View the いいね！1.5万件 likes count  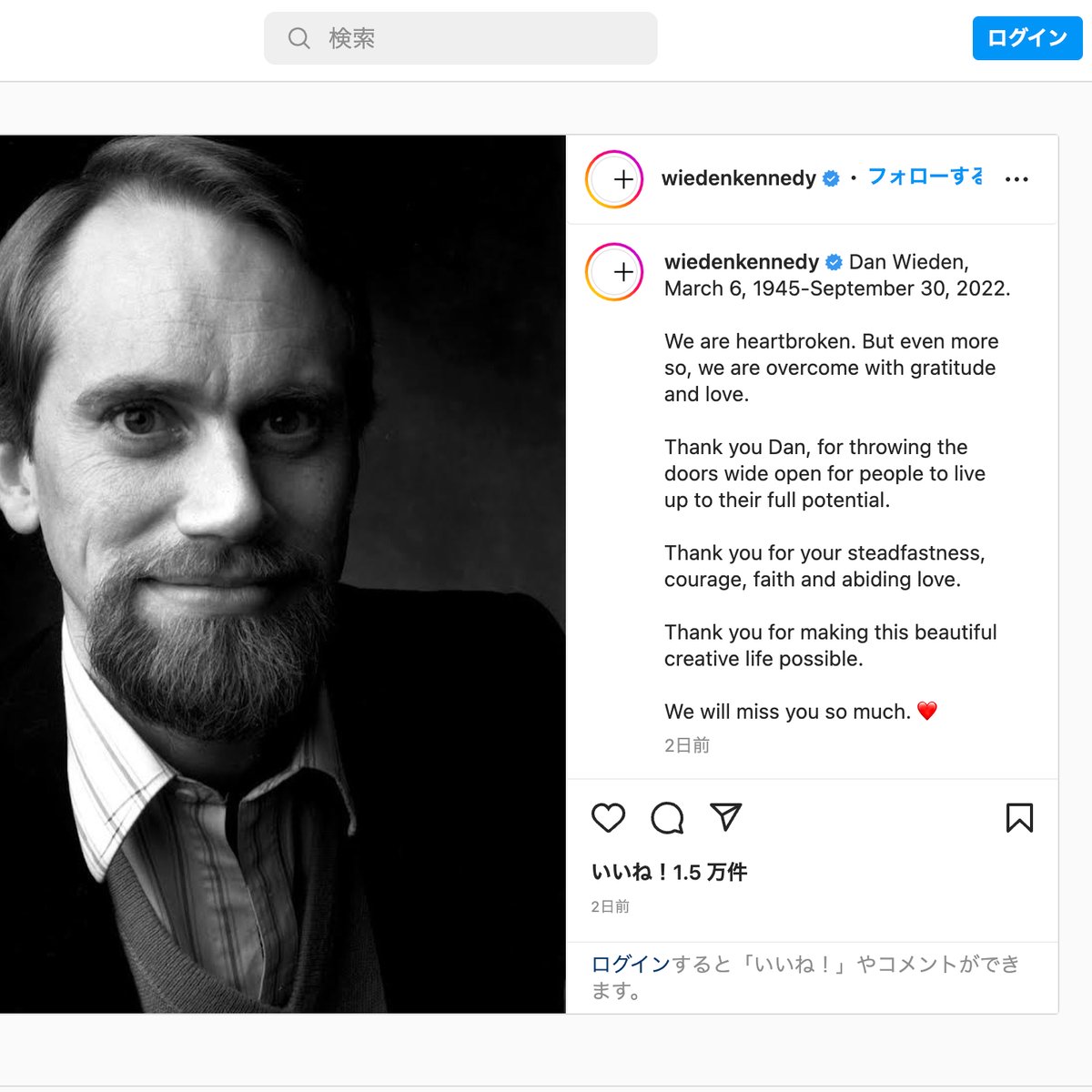(x=669, y=872)
